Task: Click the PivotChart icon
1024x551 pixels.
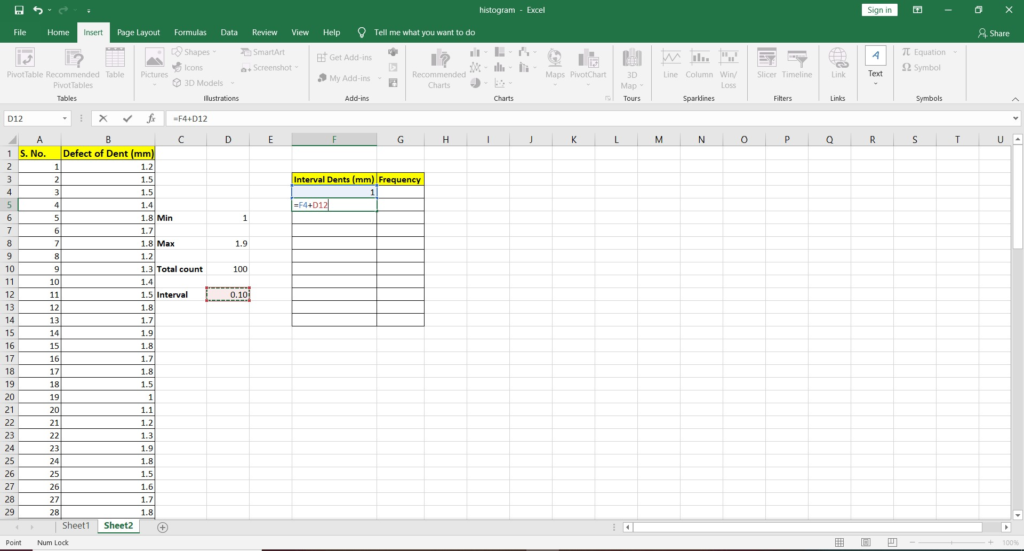Action: (588, 67)
